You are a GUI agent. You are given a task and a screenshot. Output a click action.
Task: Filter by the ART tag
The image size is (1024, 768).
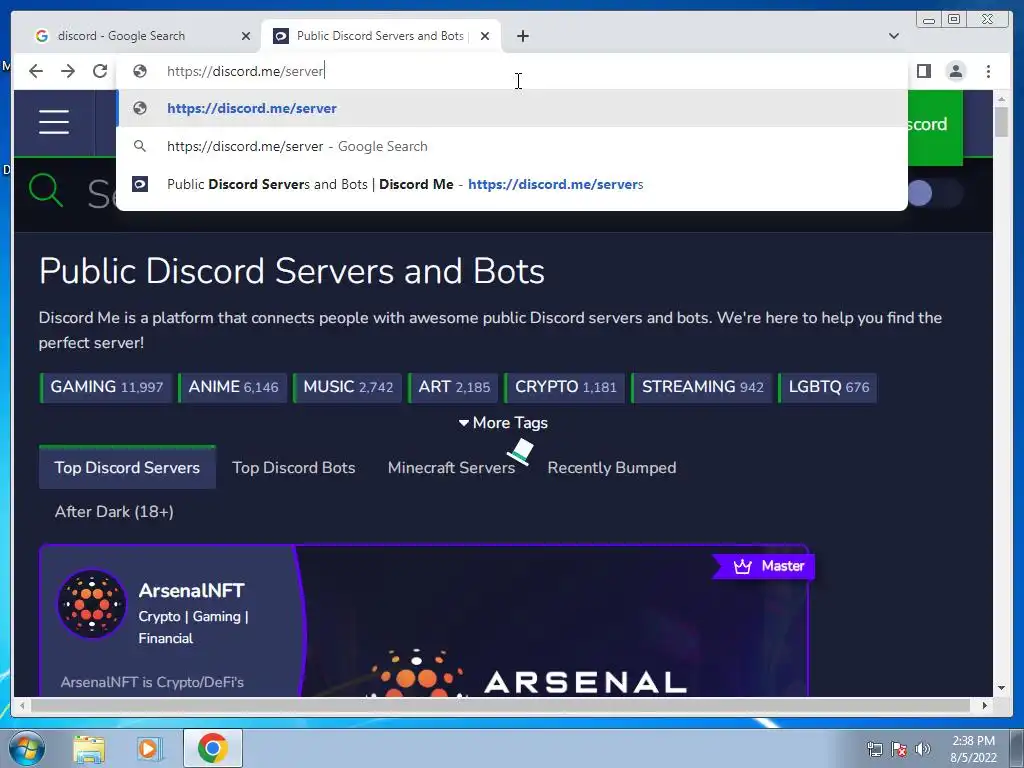point(453,387)
